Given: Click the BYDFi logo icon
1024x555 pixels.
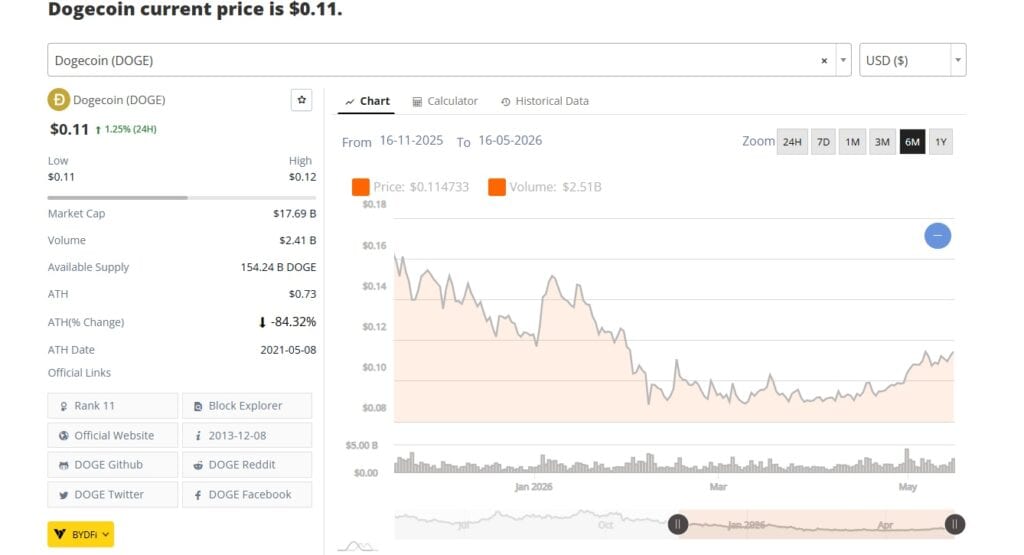Looking at the screenshot, I should pyautogui.click(x=59, y=534).
